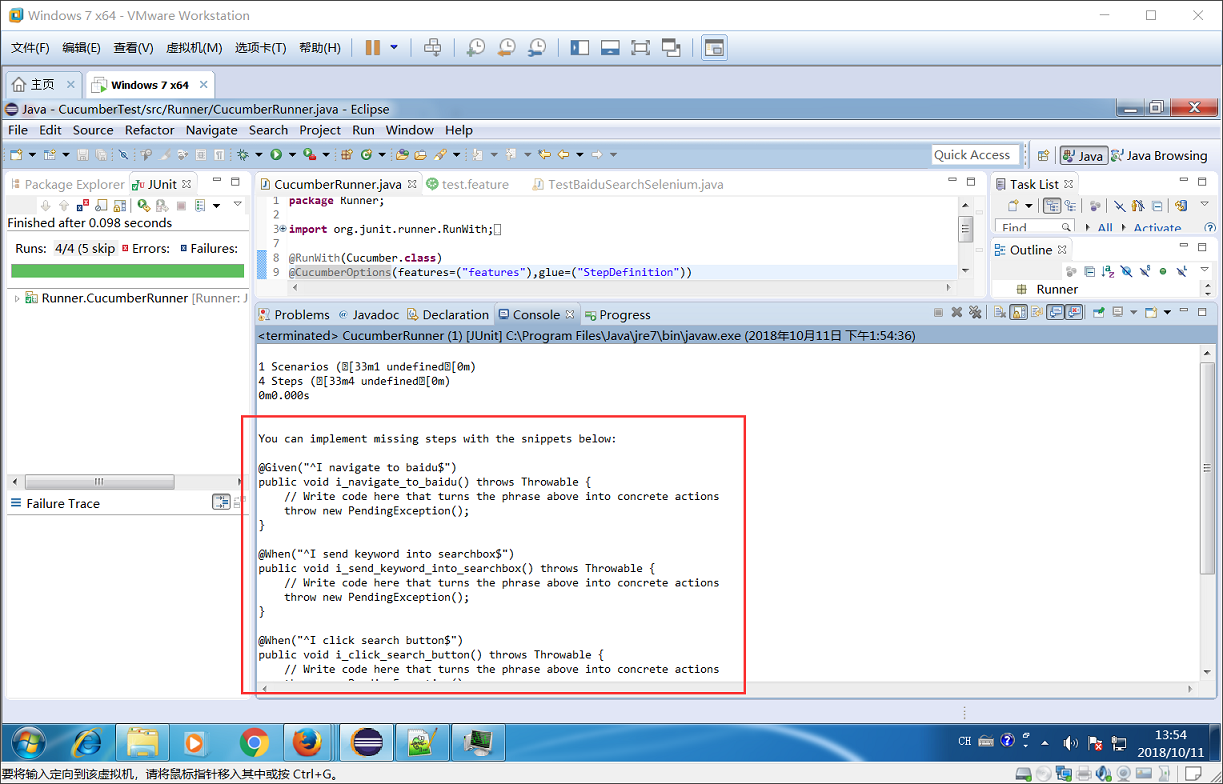Rerun the JUnit test from JUnit panel

click(x=143, y=205)
